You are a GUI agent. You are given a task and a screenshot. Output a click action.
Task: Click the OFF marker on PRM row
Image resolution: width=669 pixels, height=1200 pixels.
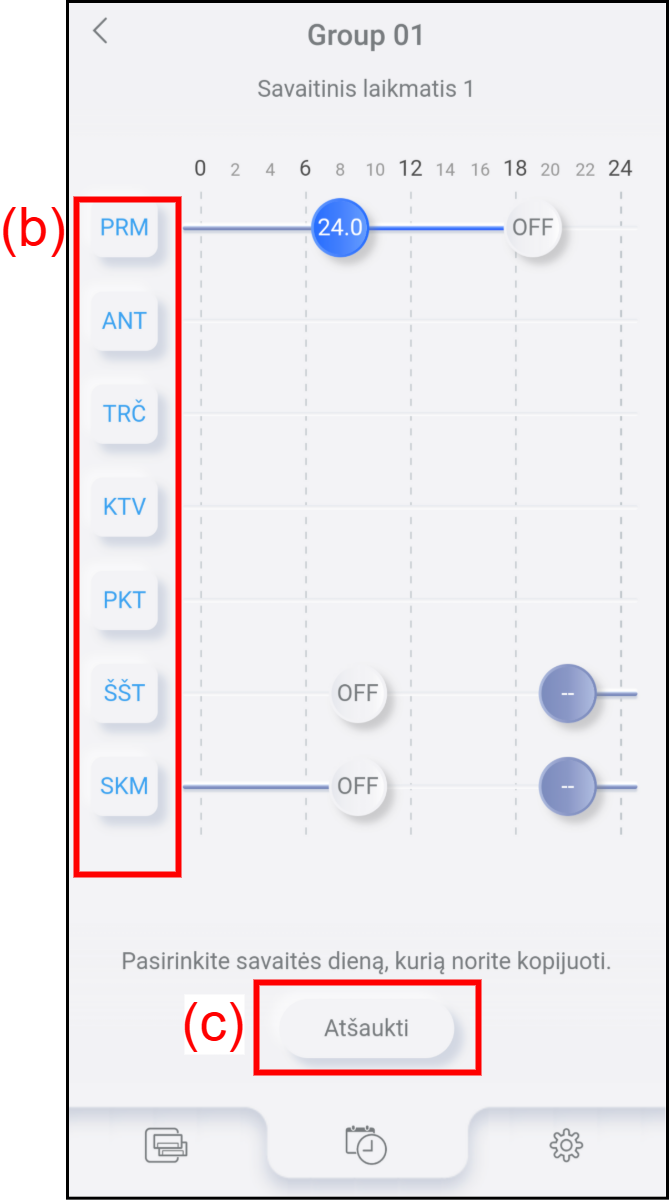532,228
